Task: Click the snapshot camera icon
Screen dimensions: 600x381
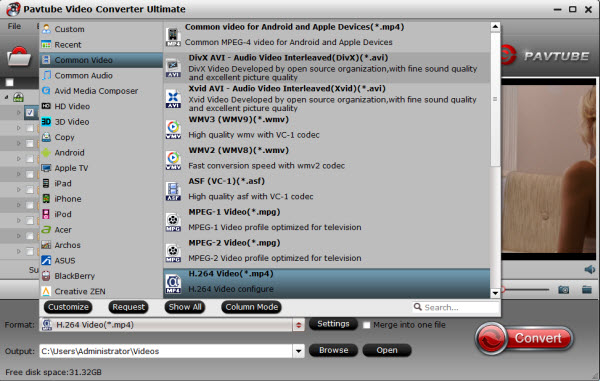Action: coord(563,290)
